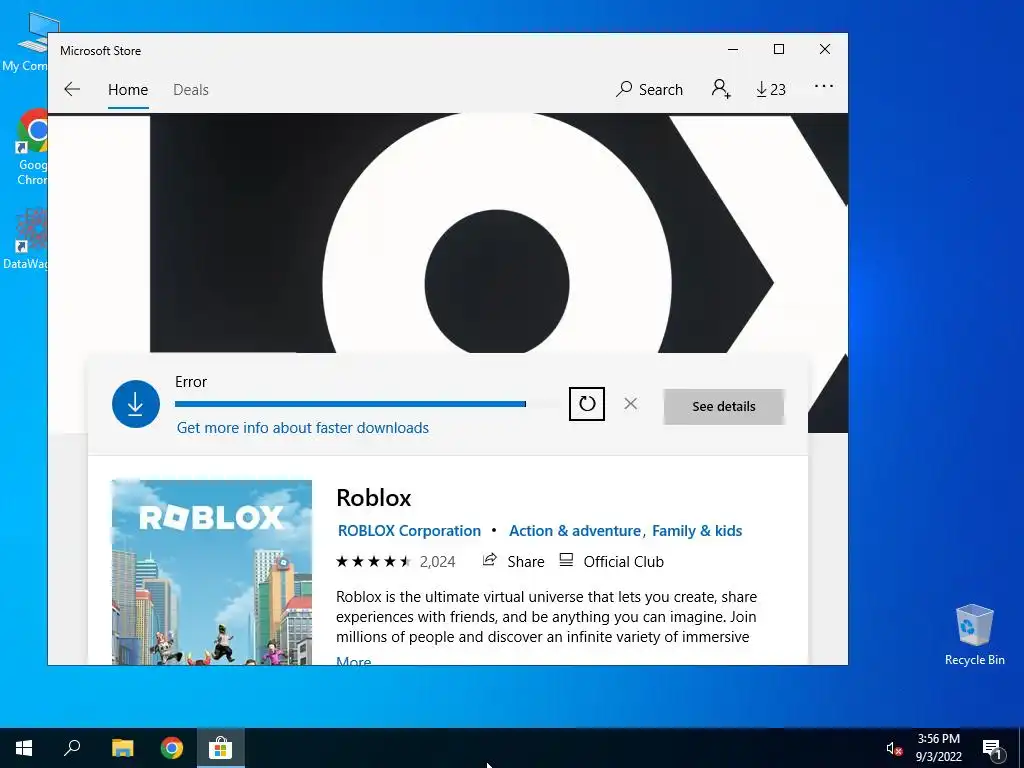Click the 2,024 ratings count
Screen dimensions: 1024x768
(x=438, y=562)
